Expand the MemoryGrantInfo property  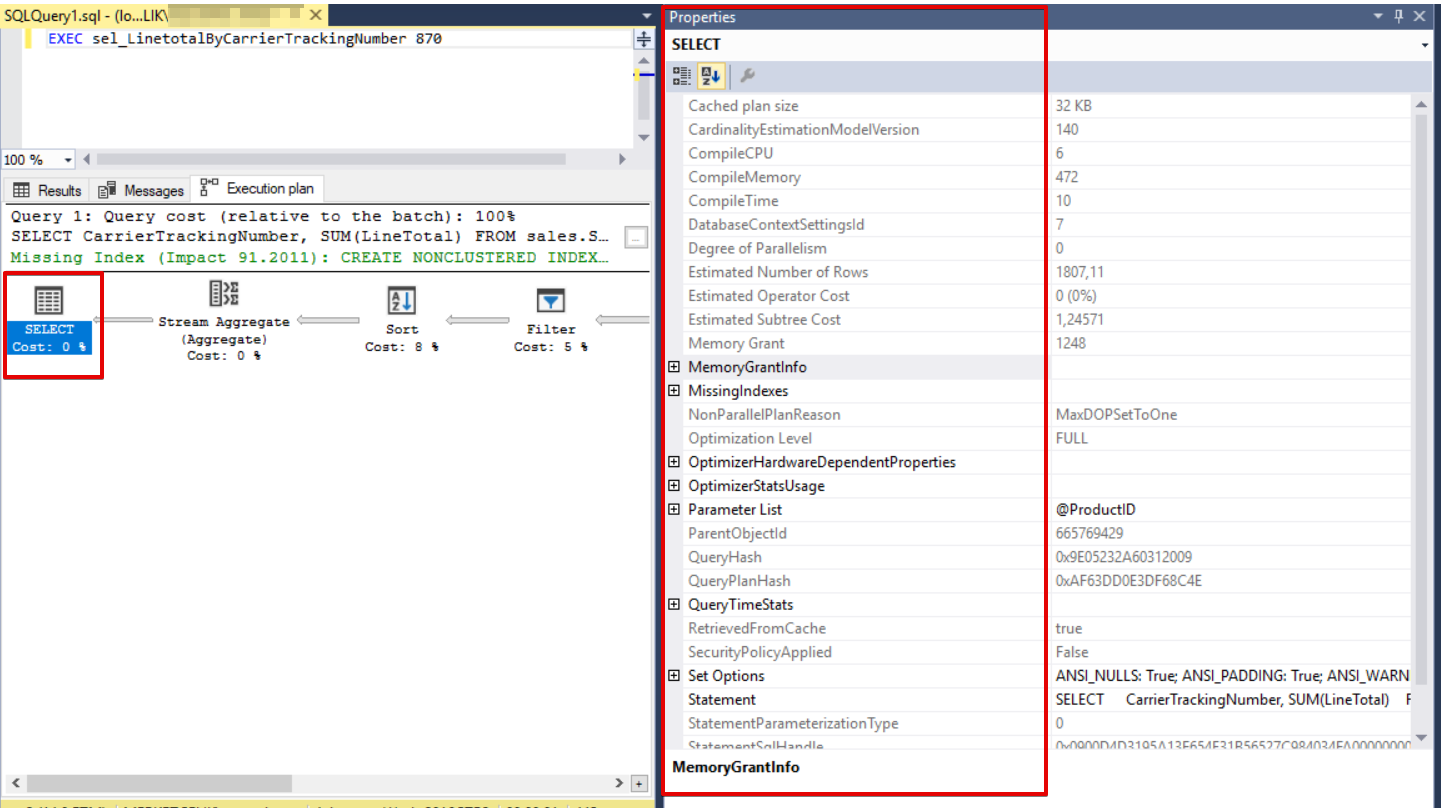pos(675,367)
